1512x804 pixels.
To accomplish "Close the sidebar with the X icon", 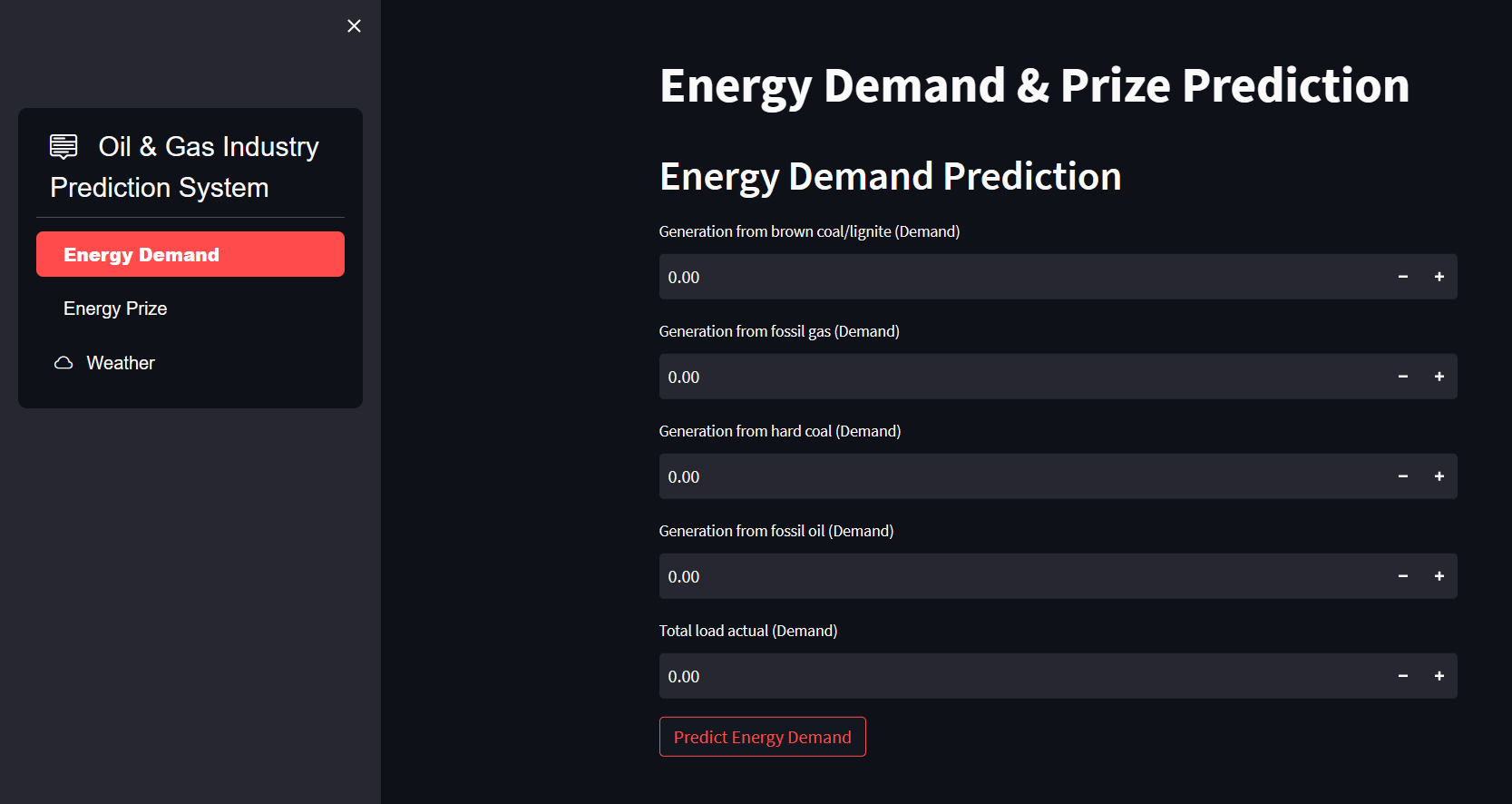I will click(x=354, y=26).
